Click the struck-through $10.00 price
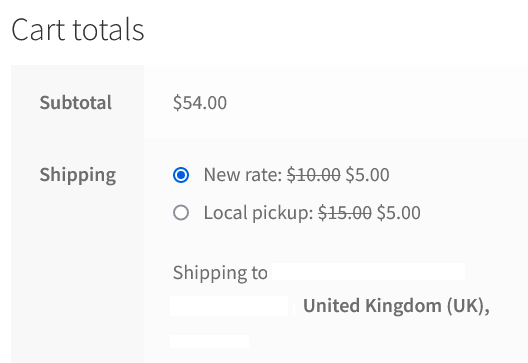The width and height of the screenshot is (528, 363). (x=314, y=175)
